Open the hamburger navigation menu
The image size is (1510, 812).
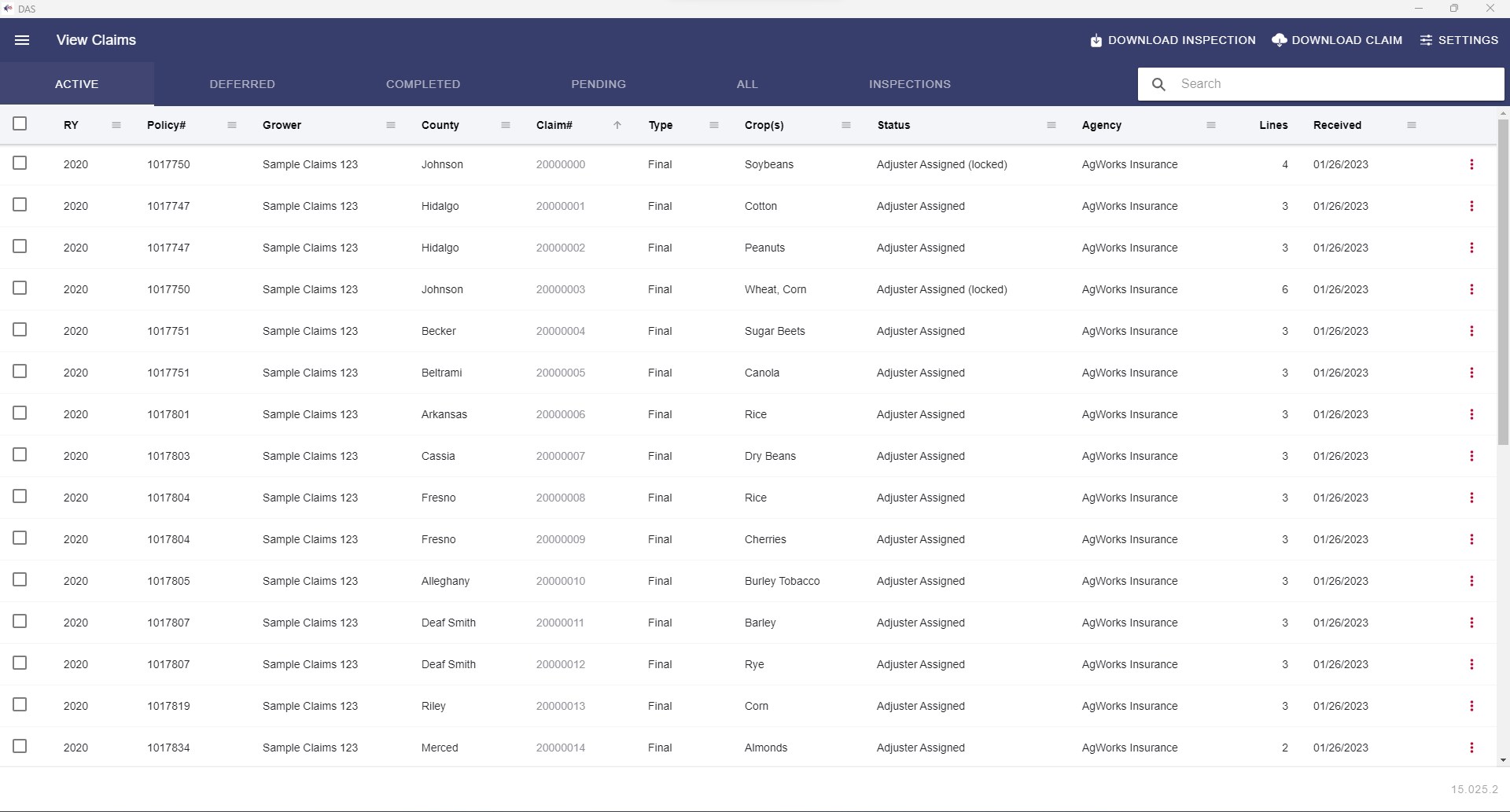tap(22, 40)
